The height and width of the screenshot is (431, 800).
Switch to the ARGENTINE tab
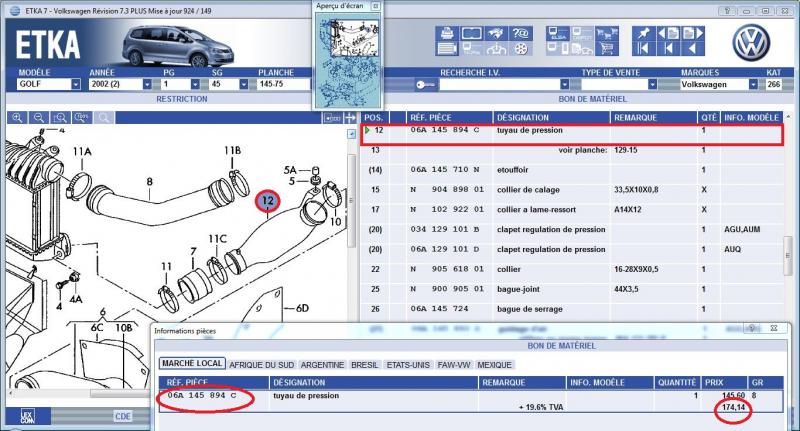tap(322, 365)
